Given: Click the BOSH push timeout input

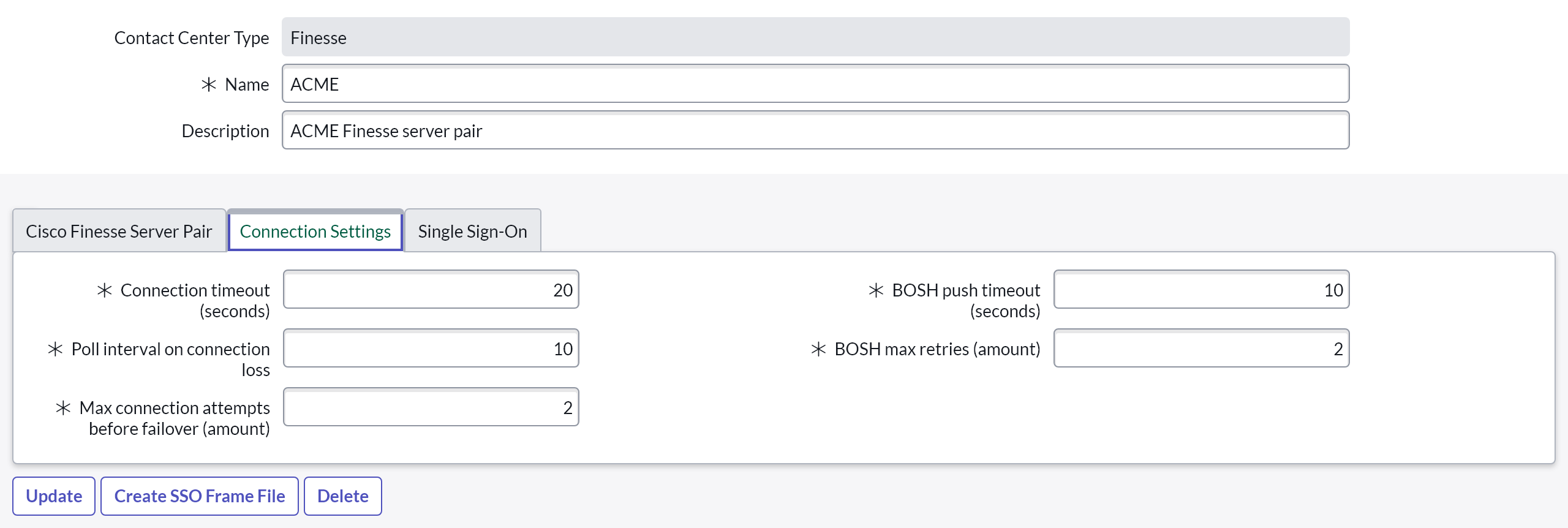Looking at the screenshot, I should point(1201,290).
